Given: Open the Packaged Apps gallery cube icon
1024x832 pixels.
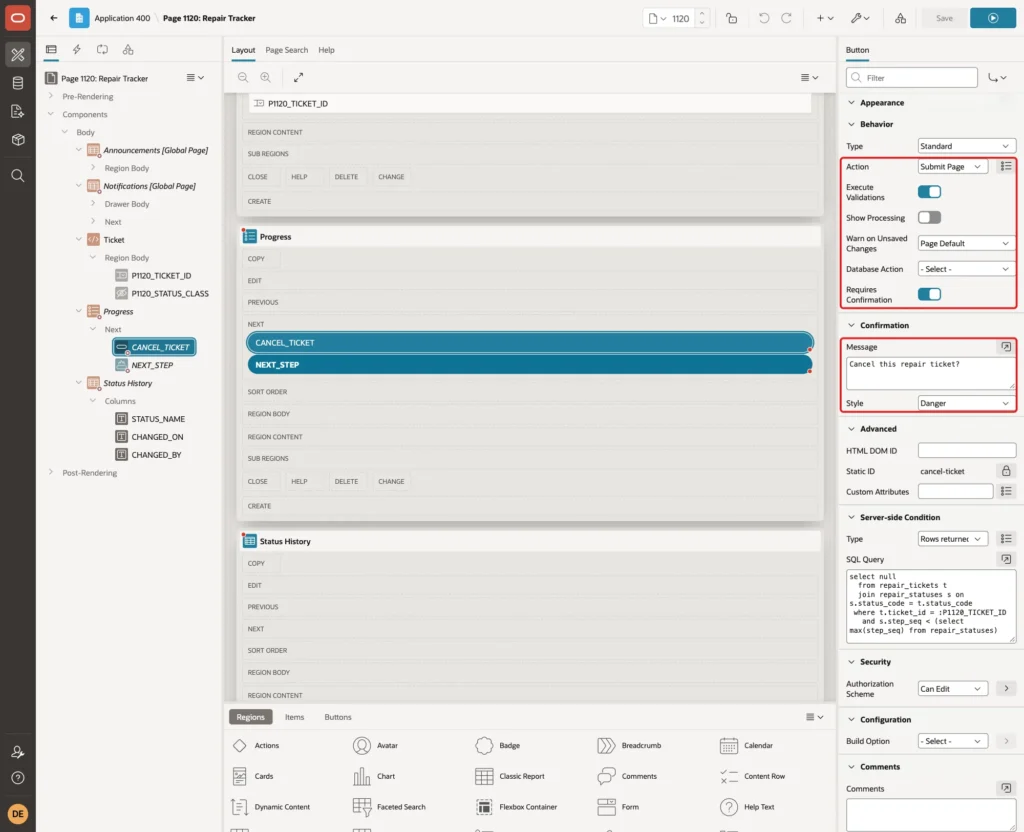Looking at the screenshot, I should point(18,139).
